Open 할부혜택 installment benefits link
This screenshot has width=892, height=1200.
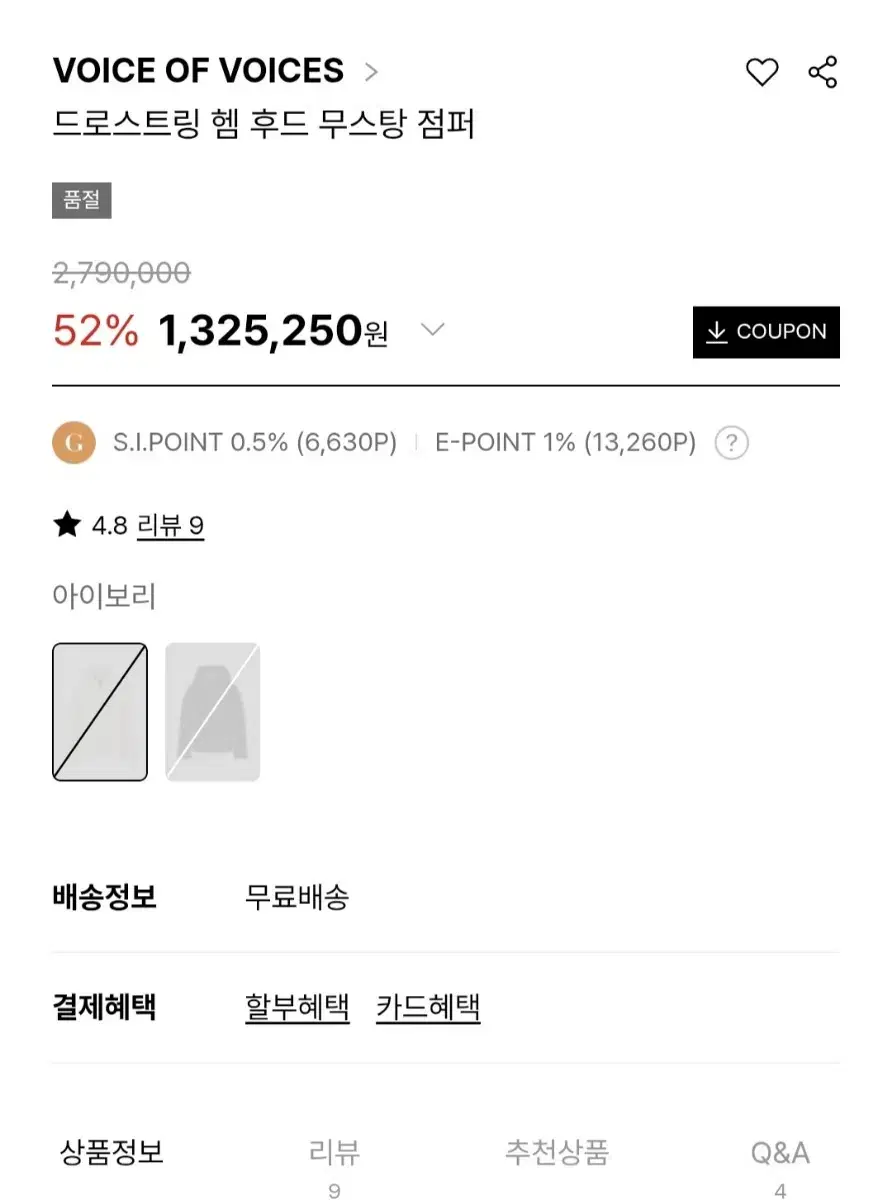(x=297, y=1006)
